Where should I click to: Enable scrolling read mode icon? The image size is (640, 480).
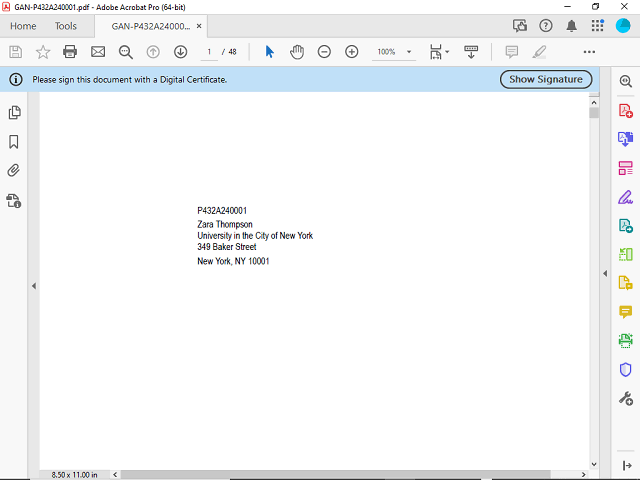click(471, 52)
